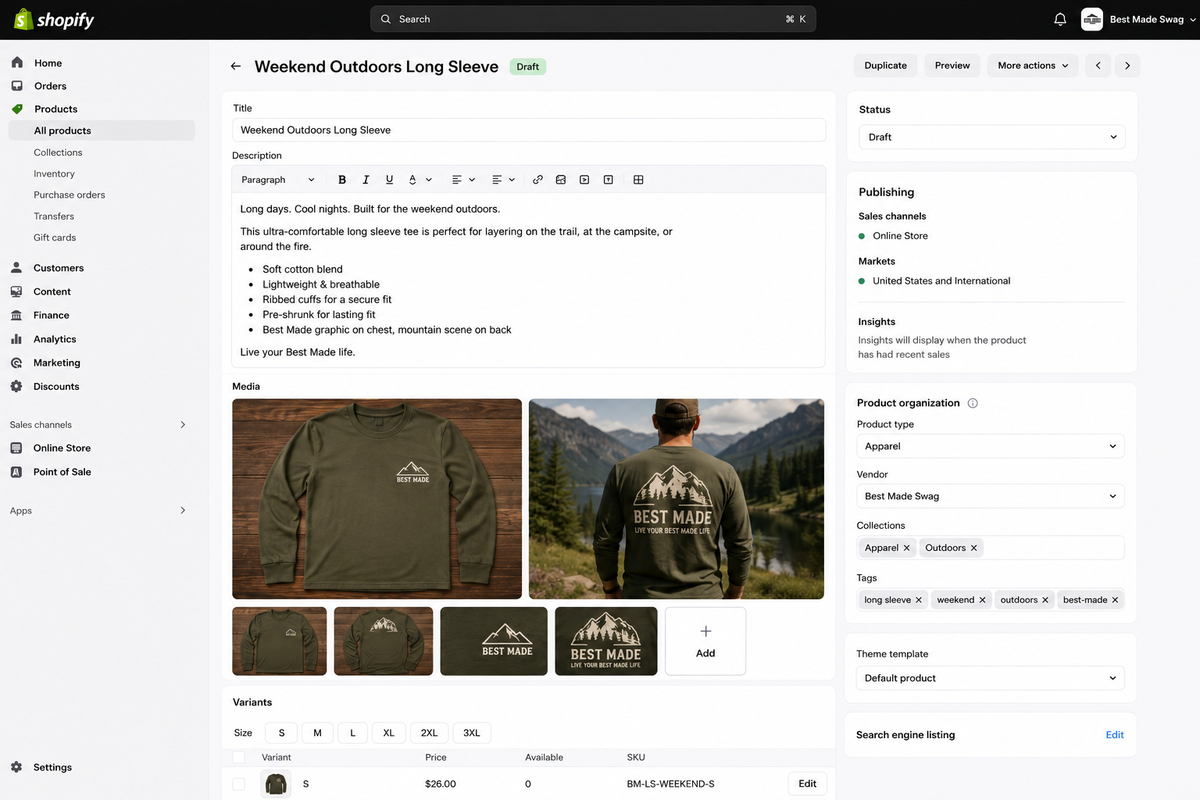
Task: Click the product Title input field
Action: 529,130
